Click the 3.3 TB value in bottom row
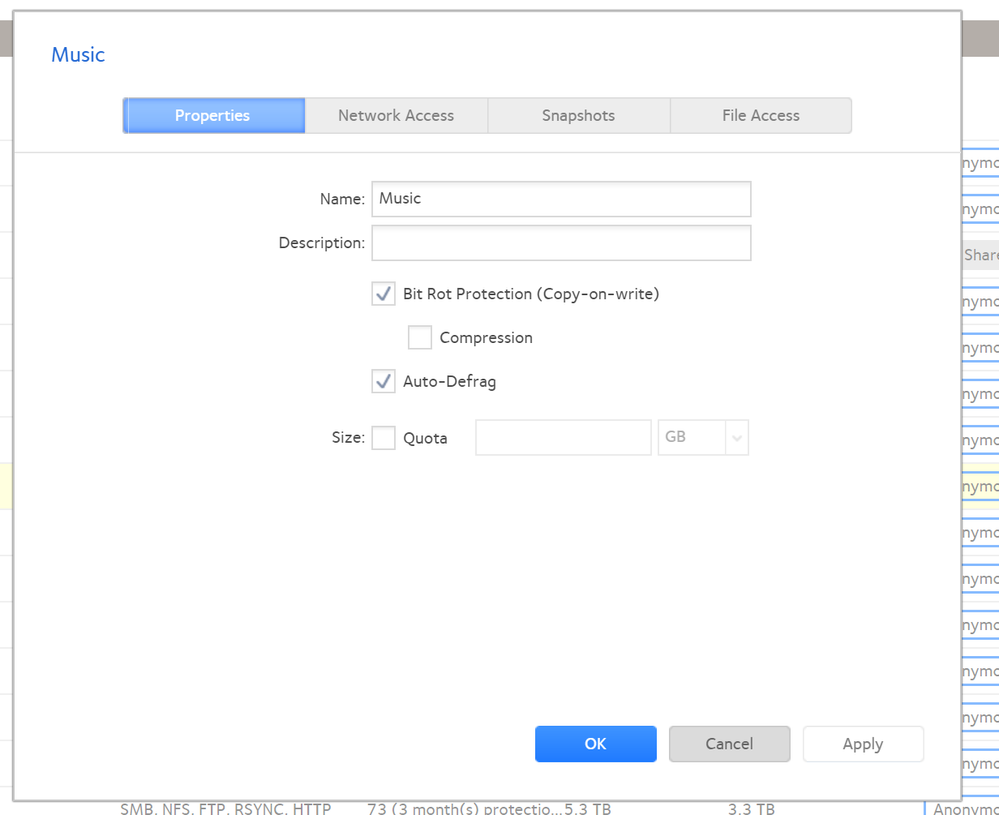Image resolution: width=999 pixels, height=815 pixels. pyautogui.click(x=751, y=808)
